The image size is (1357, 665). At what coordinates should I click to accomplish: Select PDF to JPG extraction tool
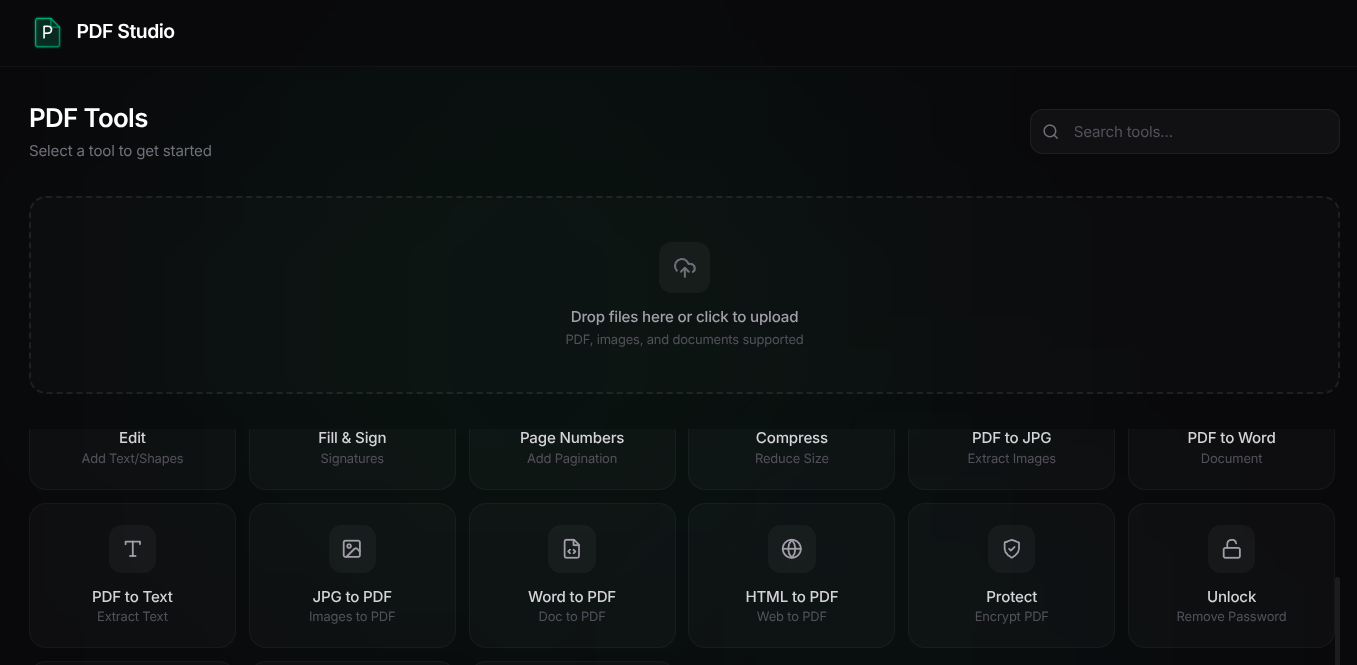[1011, 447]
